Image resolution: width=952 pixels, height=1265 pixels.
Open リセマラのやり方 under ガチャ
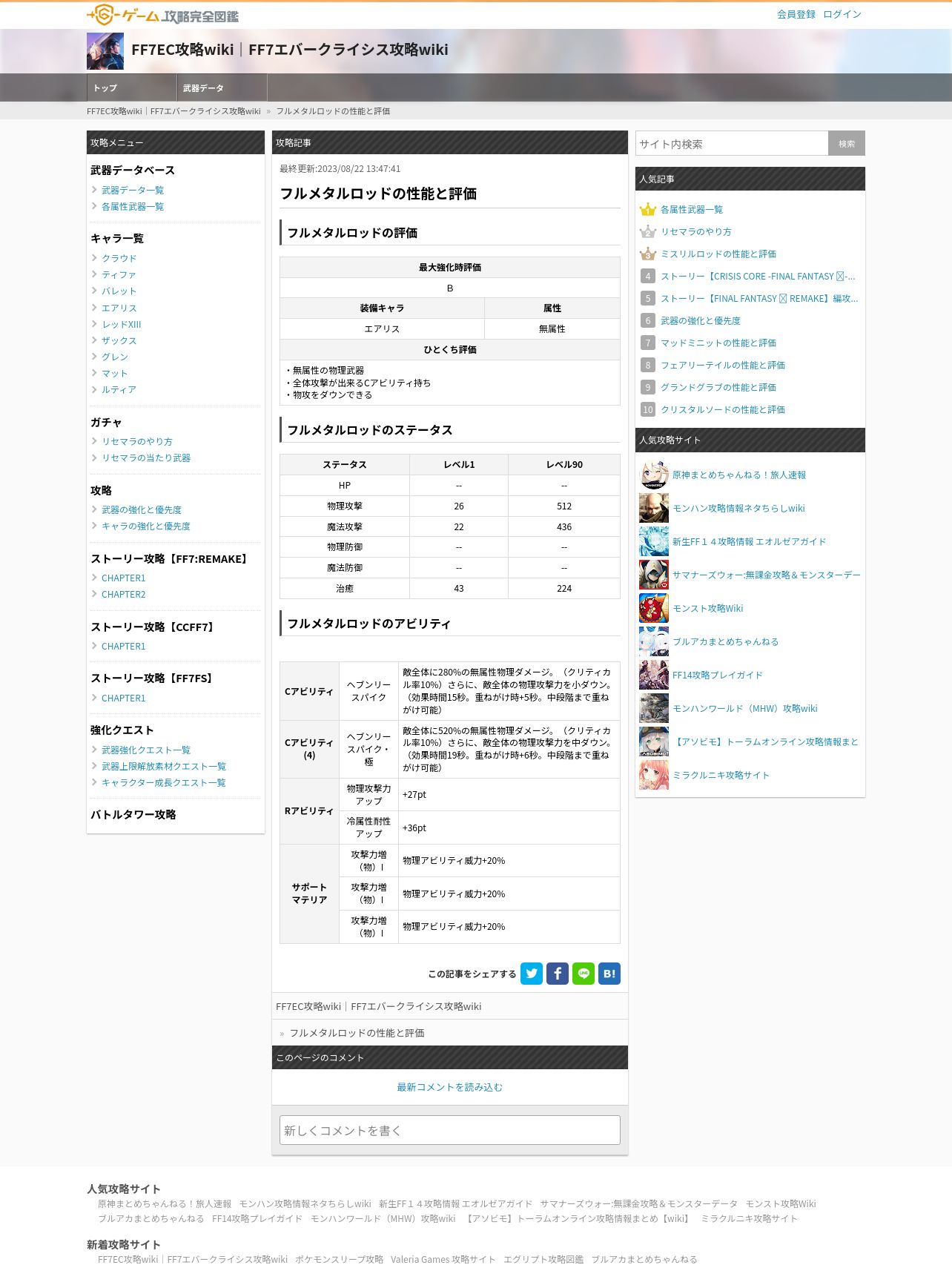(x=137, y=441)
